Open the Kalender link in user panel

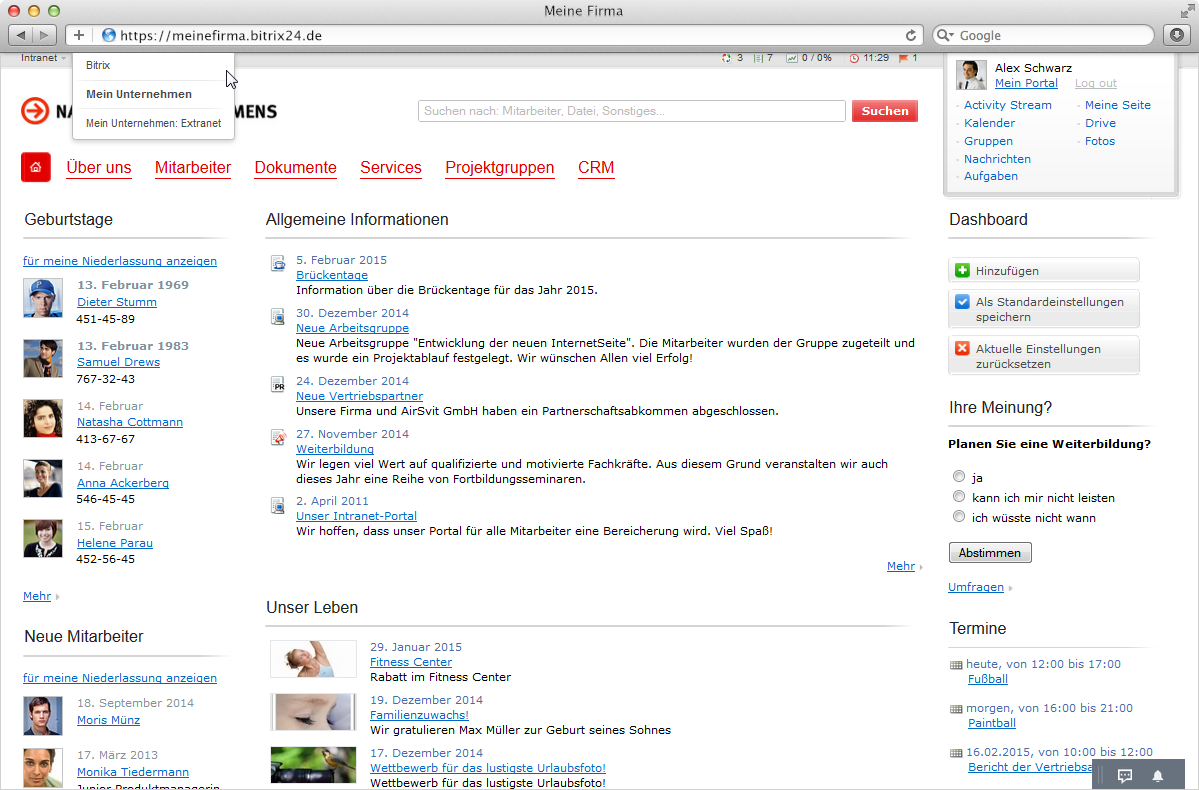pyautogui.click(x=989, y=122)
